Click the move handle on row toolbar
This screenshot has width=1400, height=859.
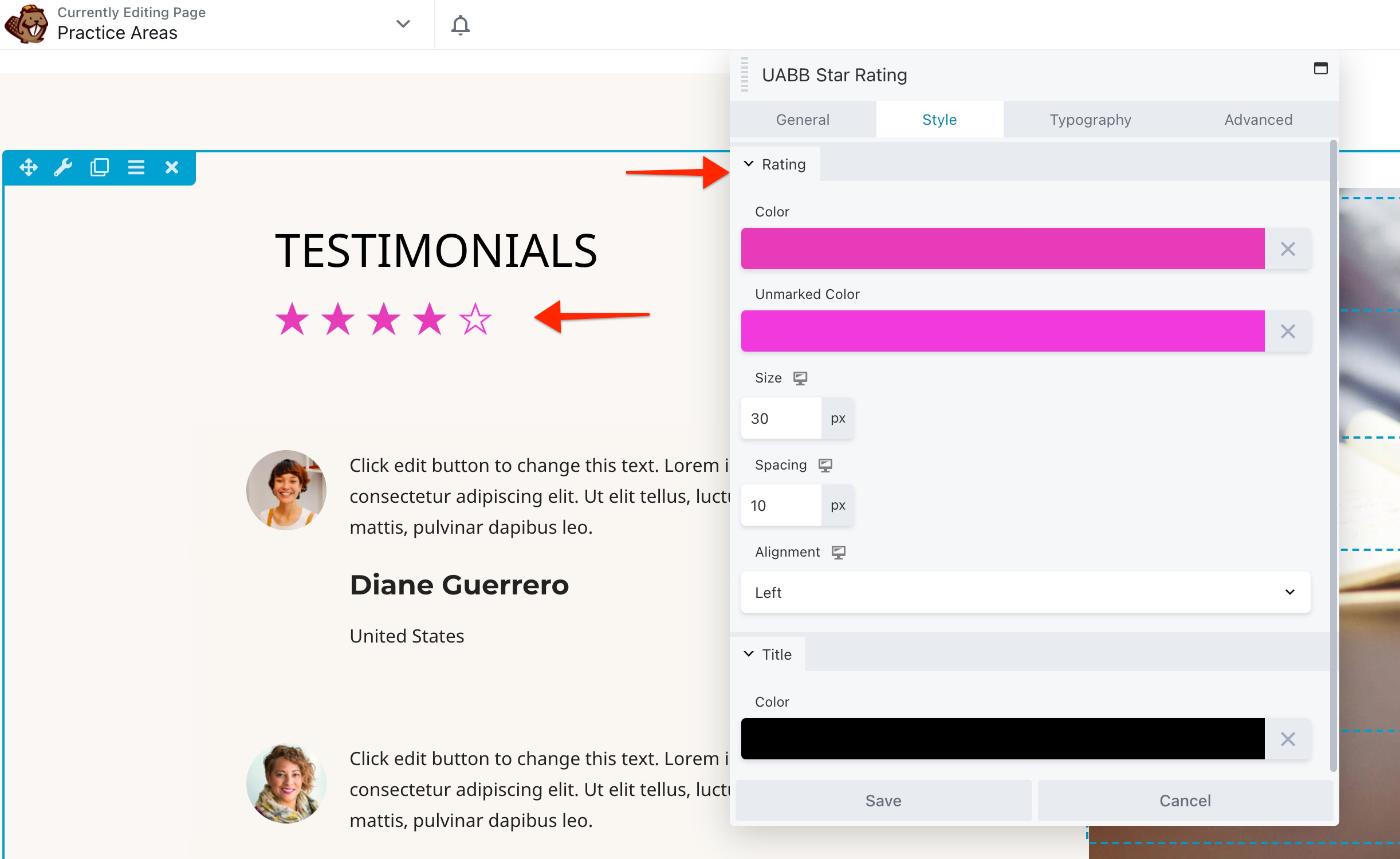click(28, 167)
